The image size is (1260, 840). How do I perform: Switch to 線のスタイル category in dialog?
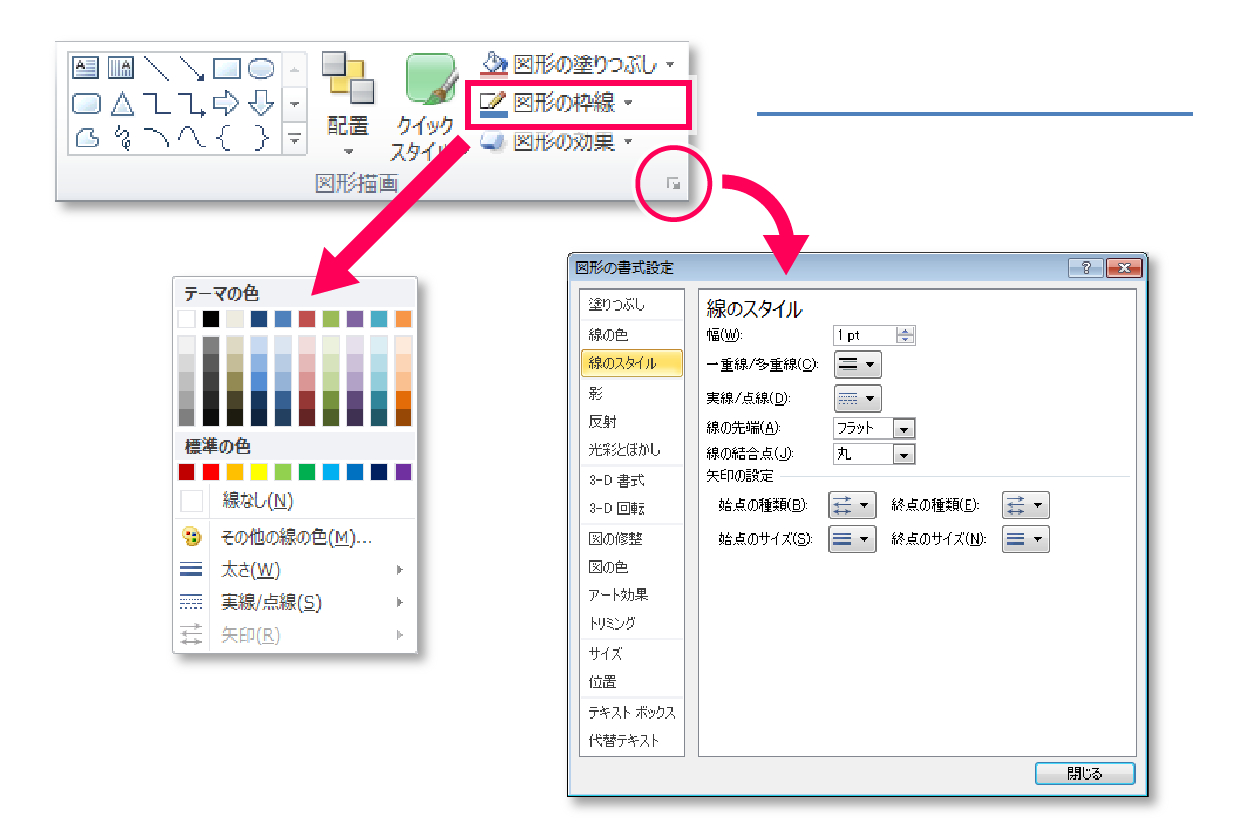click(631, 363)
